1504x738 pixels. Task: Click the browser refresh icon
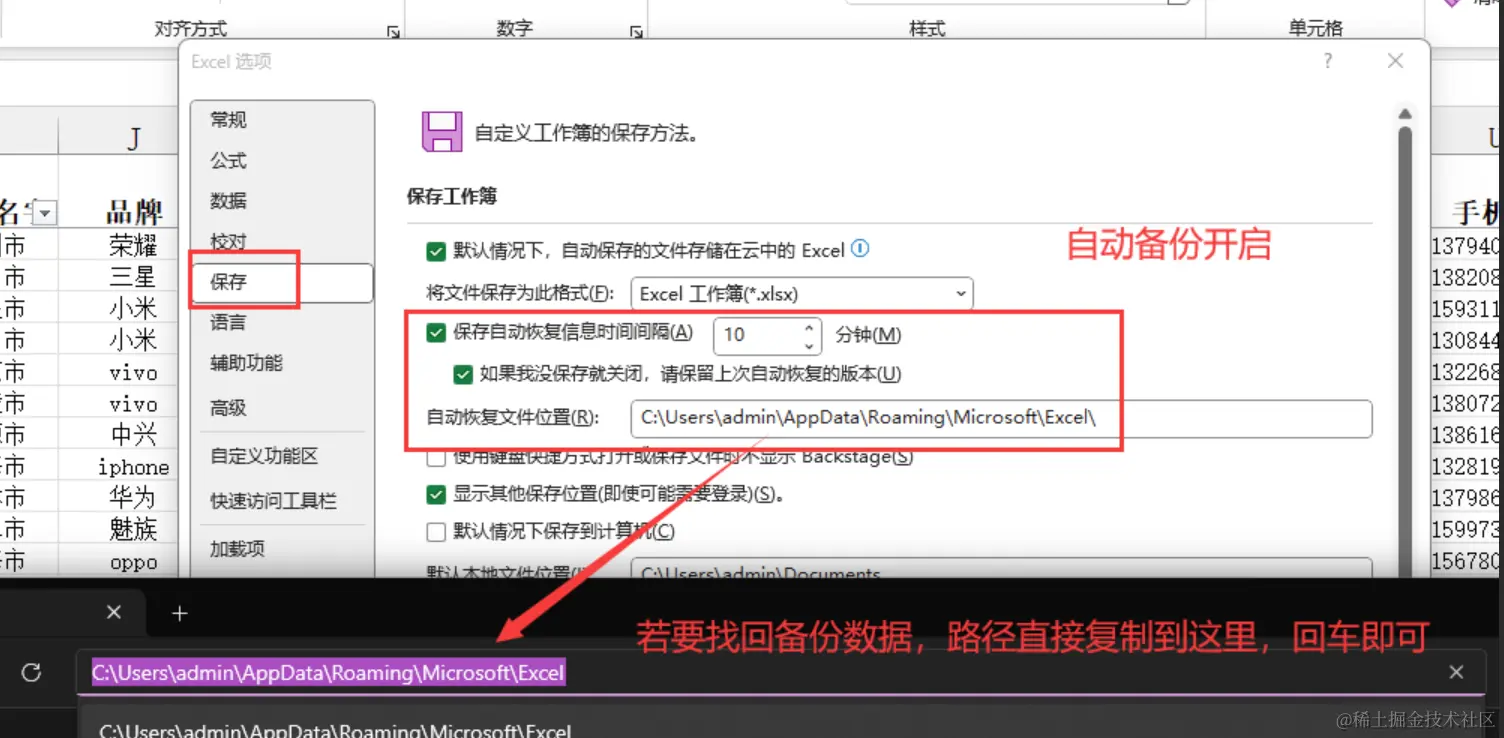(x=31, y=673)
